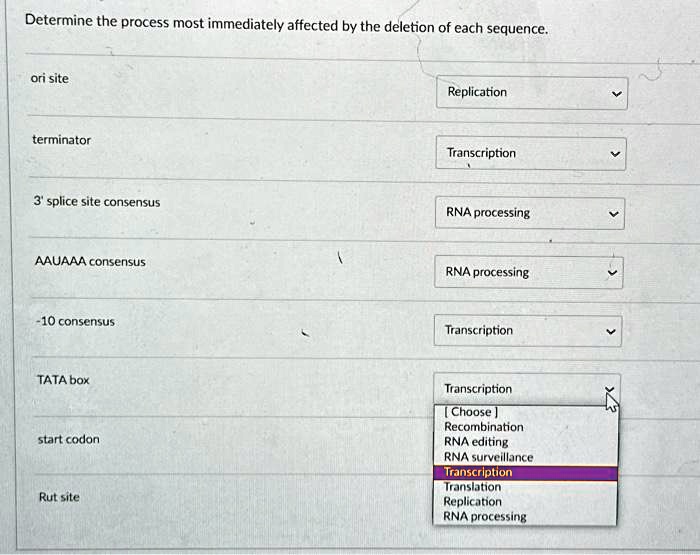Screen dimensions: 700x555
Task: Choose Recombination from the option list
Action: click(484, 427)
